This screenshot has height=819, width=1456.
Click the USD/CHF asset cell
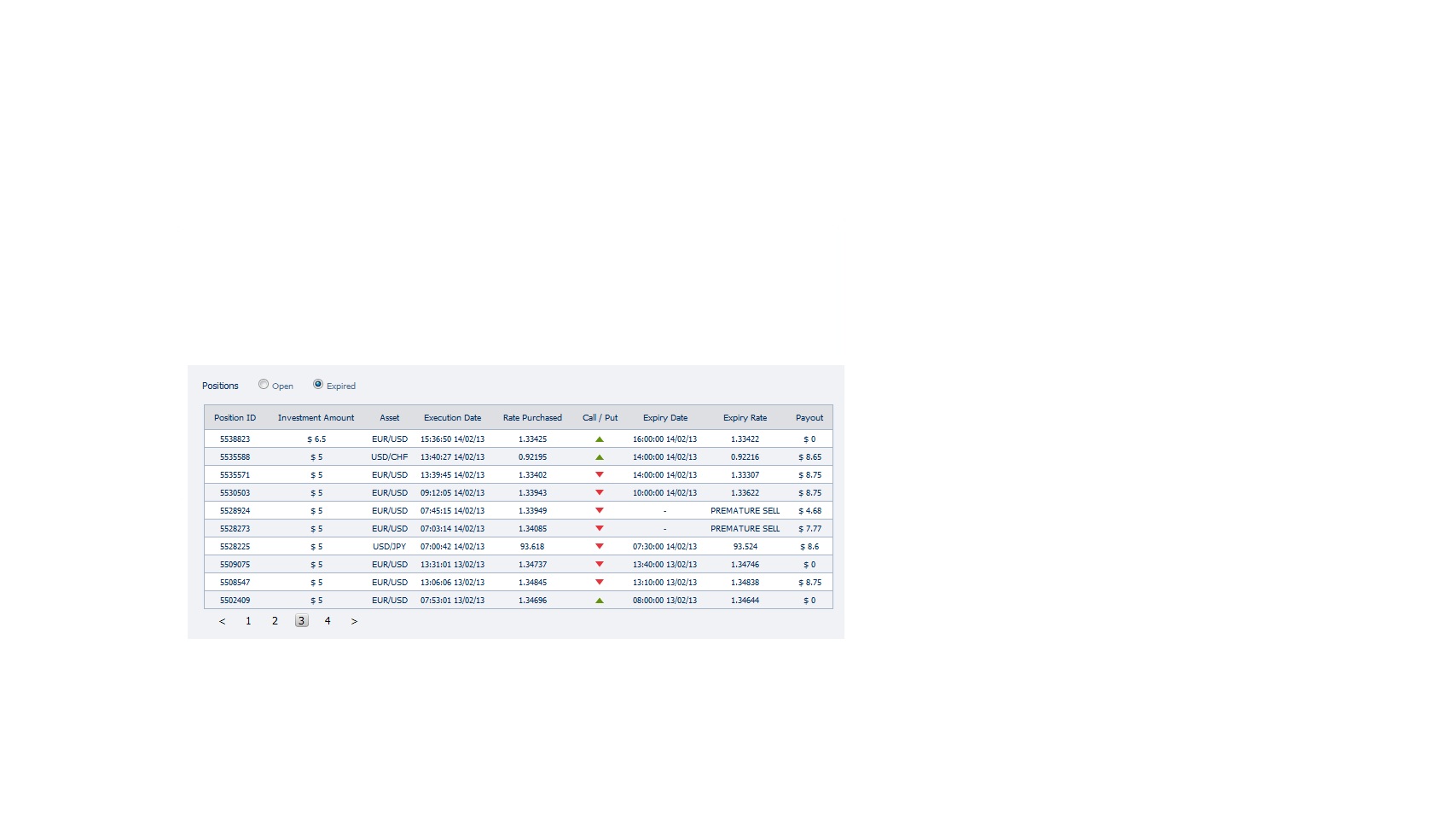tap(390, 457)
